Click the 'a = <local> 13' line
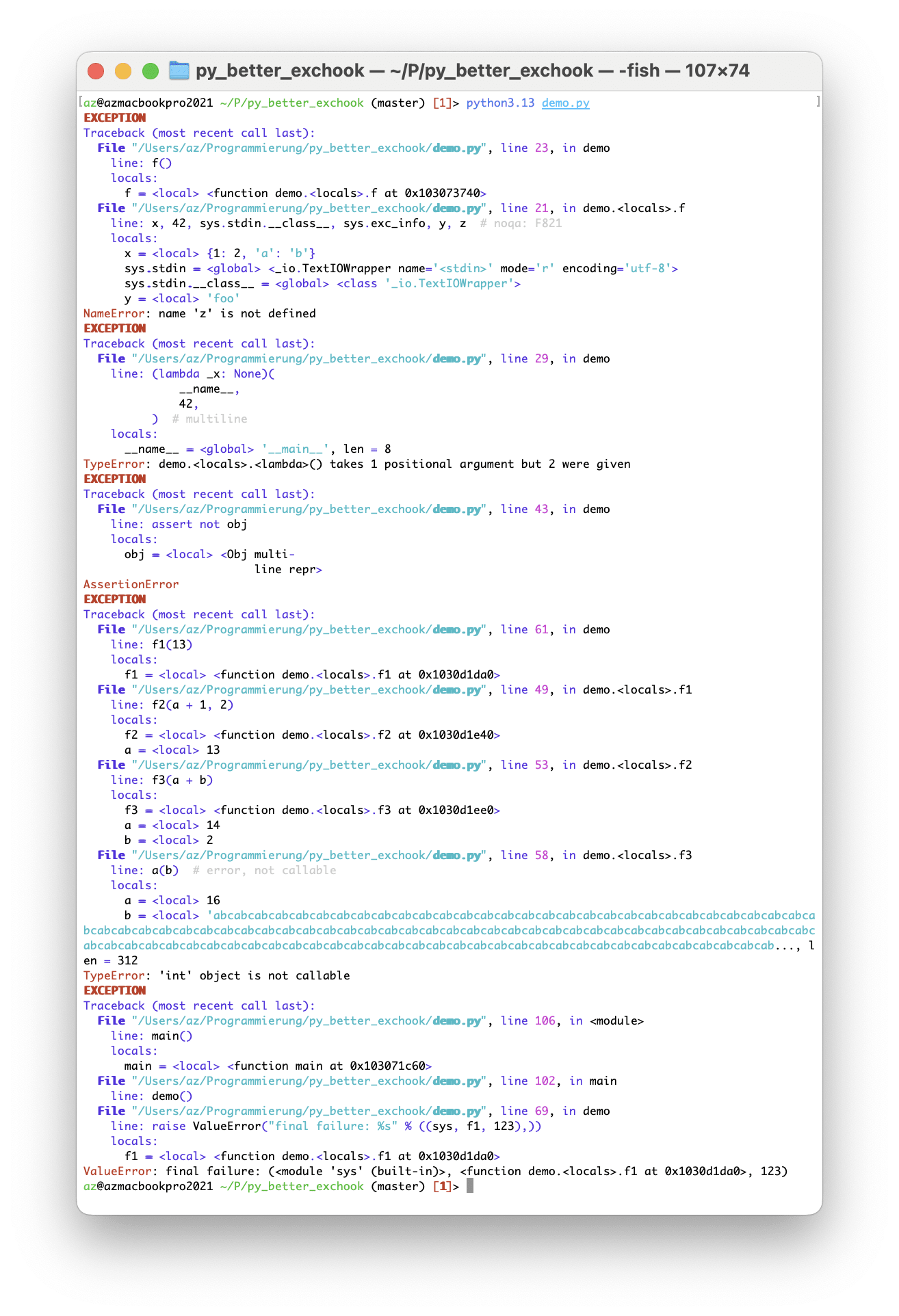 [172, 750]
